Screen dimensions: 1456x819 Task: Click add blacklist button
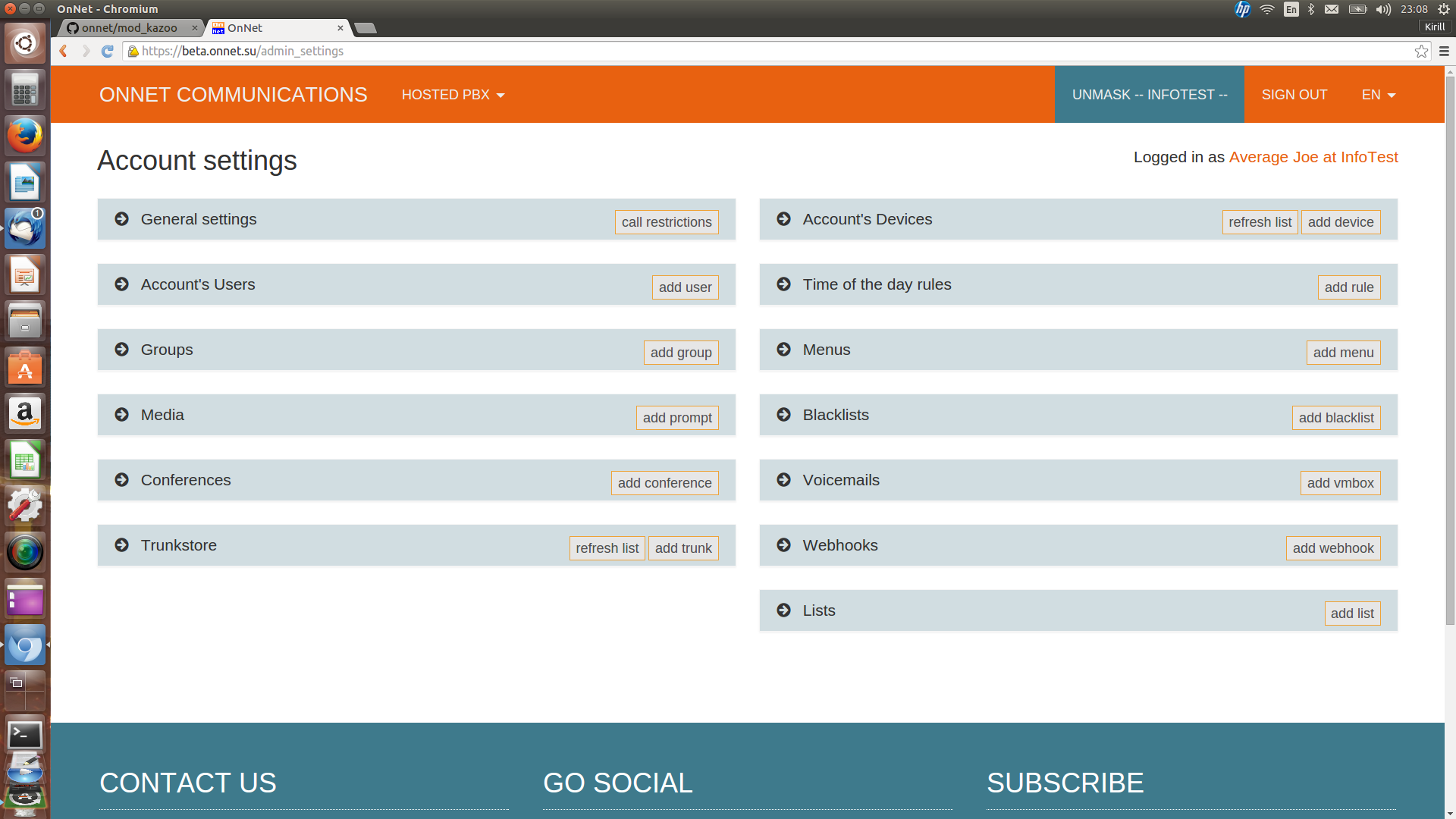1337,417
